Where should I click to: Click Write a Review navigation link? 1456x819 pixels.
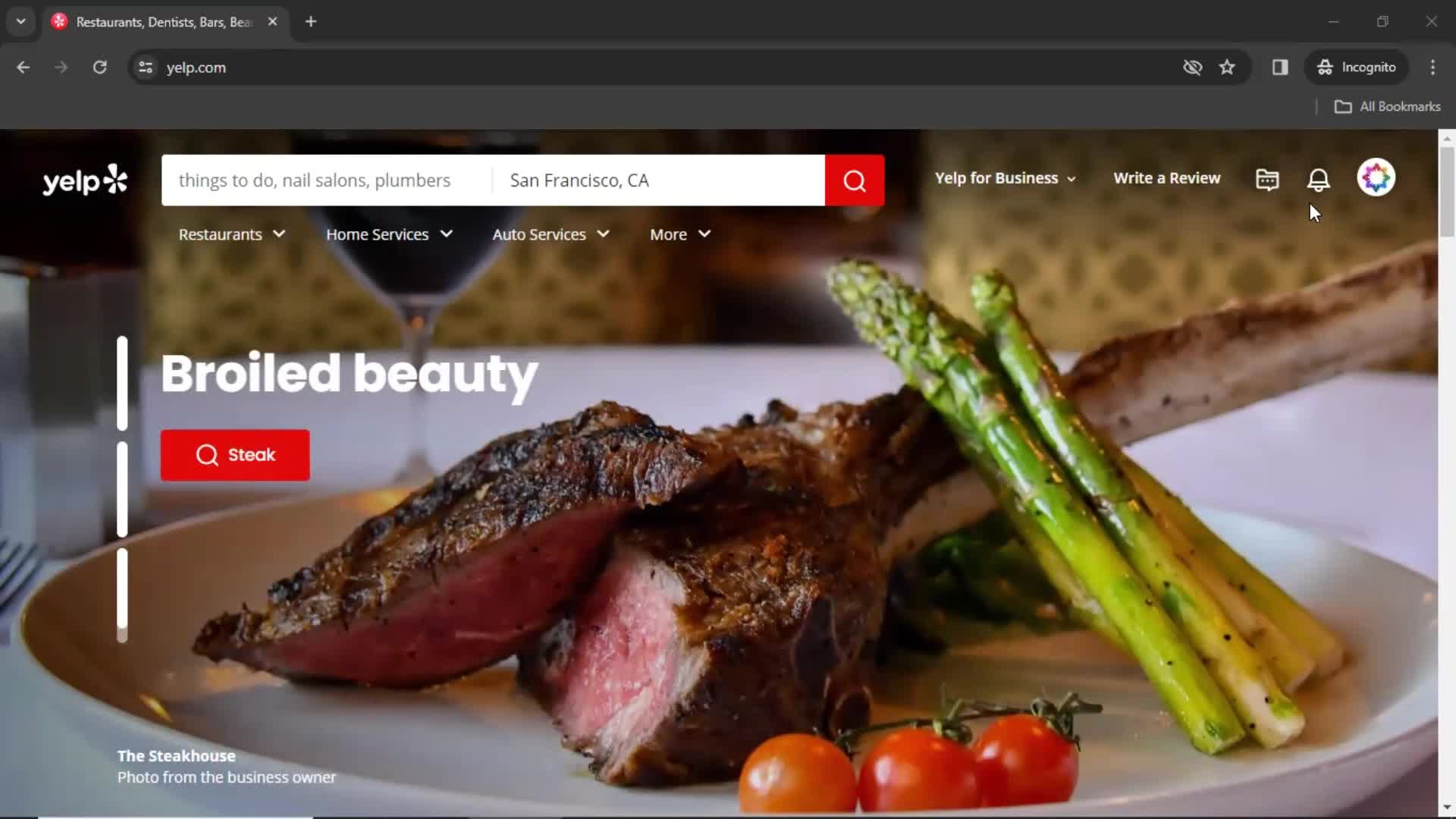(x=1167, y=178)
